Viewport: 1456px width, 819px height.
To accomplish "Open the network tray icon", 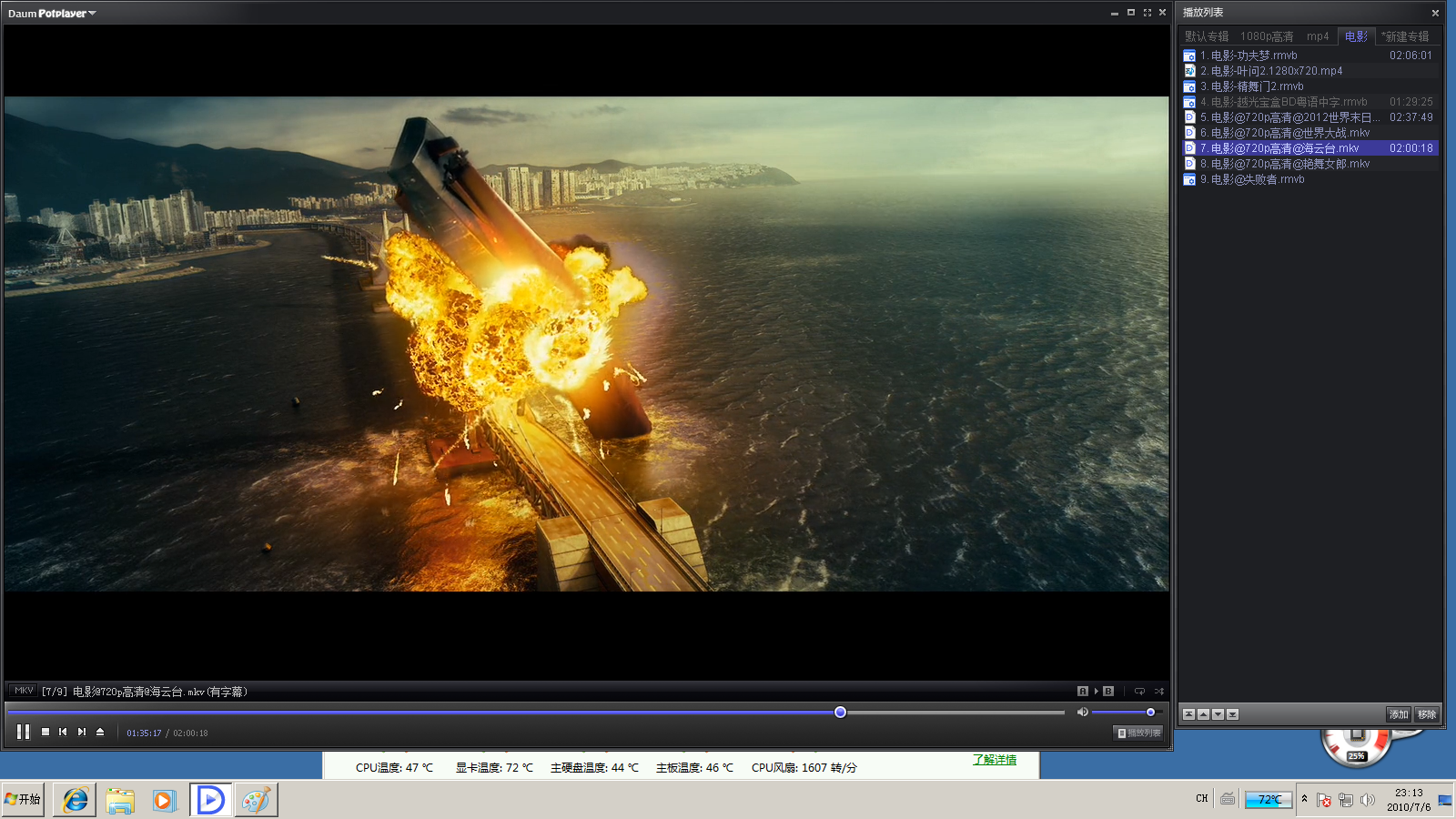I will (1346, 800).
